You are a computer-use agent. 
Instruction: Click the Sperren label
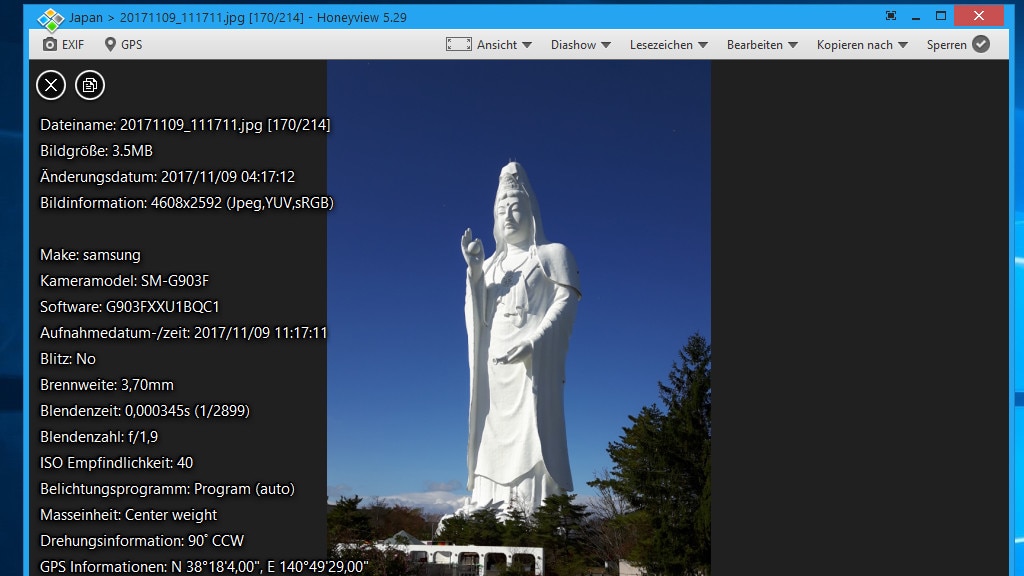[946, 45]
